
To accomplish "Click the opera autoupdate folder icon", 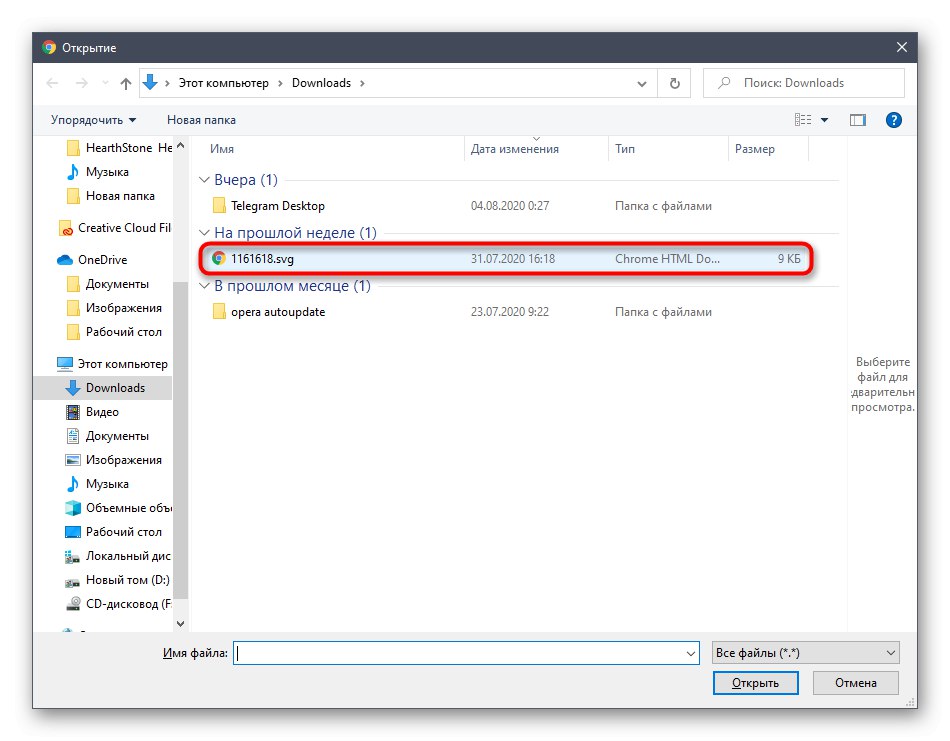I will click(219, 312).
